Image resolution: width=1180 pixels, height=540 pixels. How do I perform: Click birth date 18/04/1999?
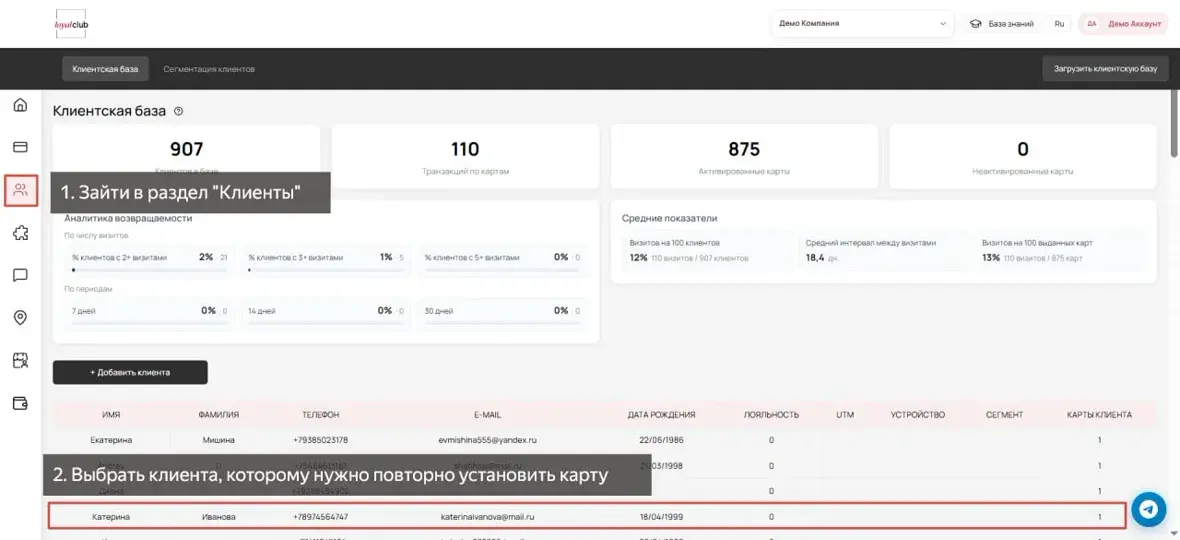(661, 517)
